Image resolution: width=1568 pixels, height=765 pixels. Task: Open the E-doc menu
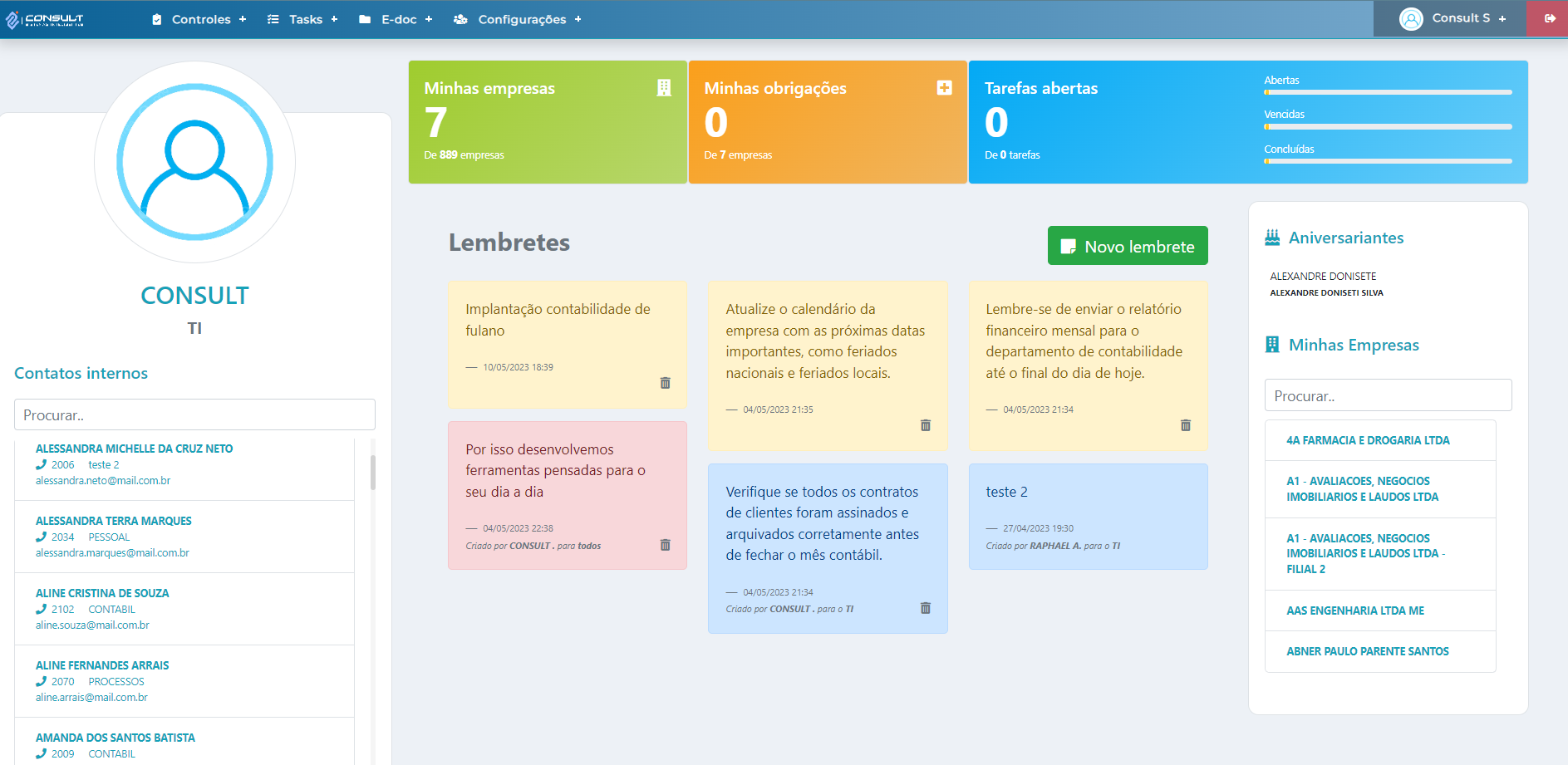396,19
